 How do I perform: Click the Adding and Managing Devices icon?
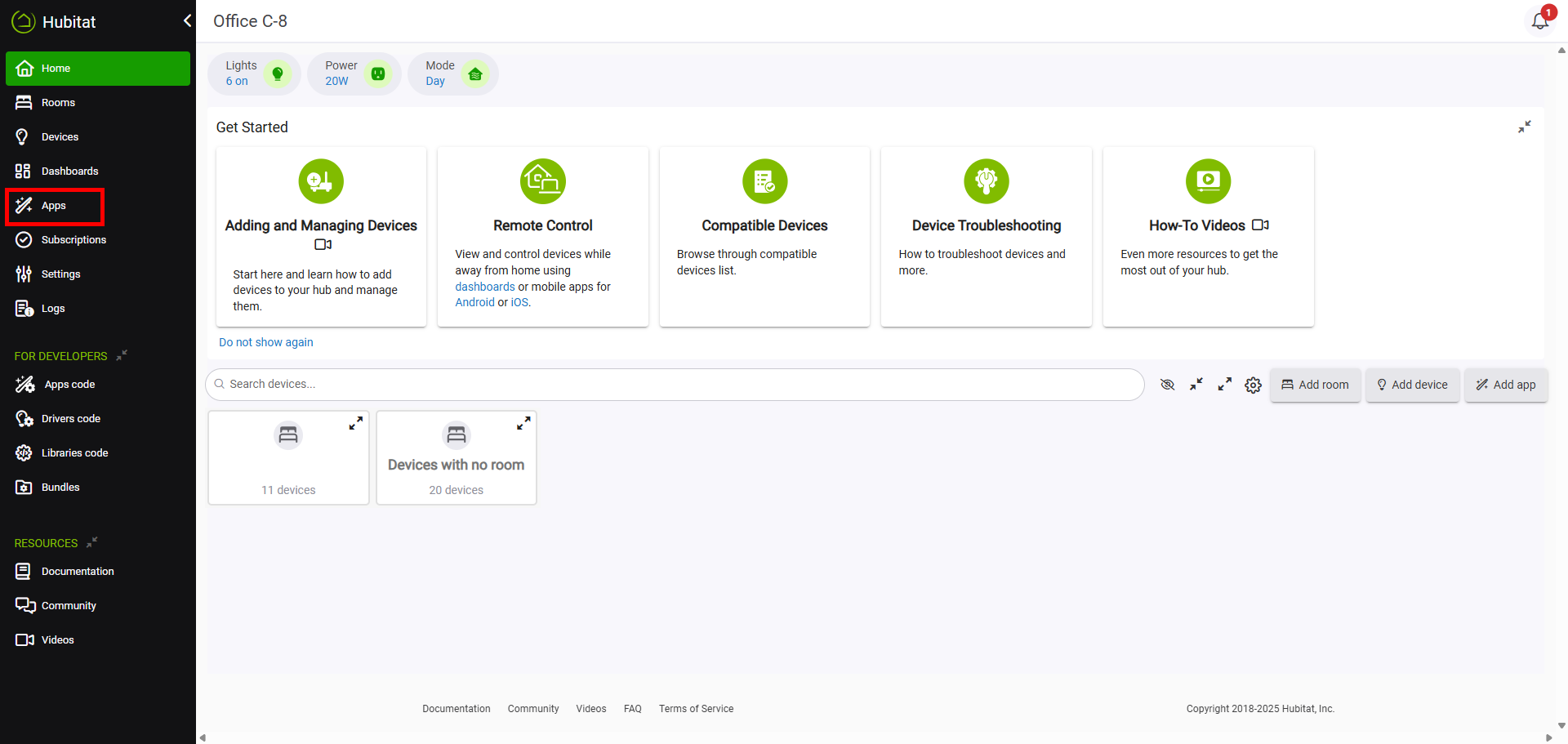(x=321, y=181)
